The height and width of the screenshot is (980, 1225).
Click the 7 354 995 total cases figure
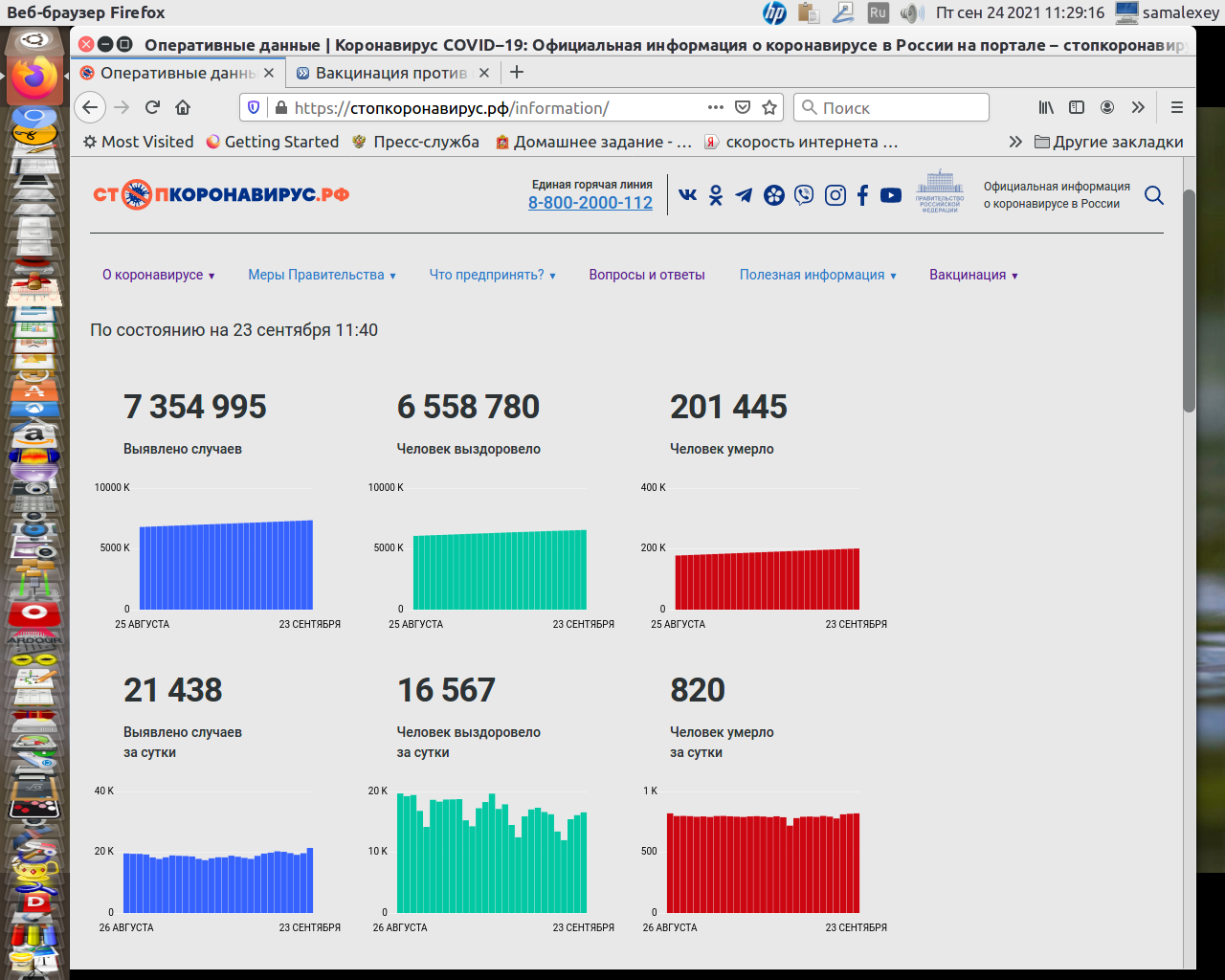pyautogui.click(x=195, y=407)
